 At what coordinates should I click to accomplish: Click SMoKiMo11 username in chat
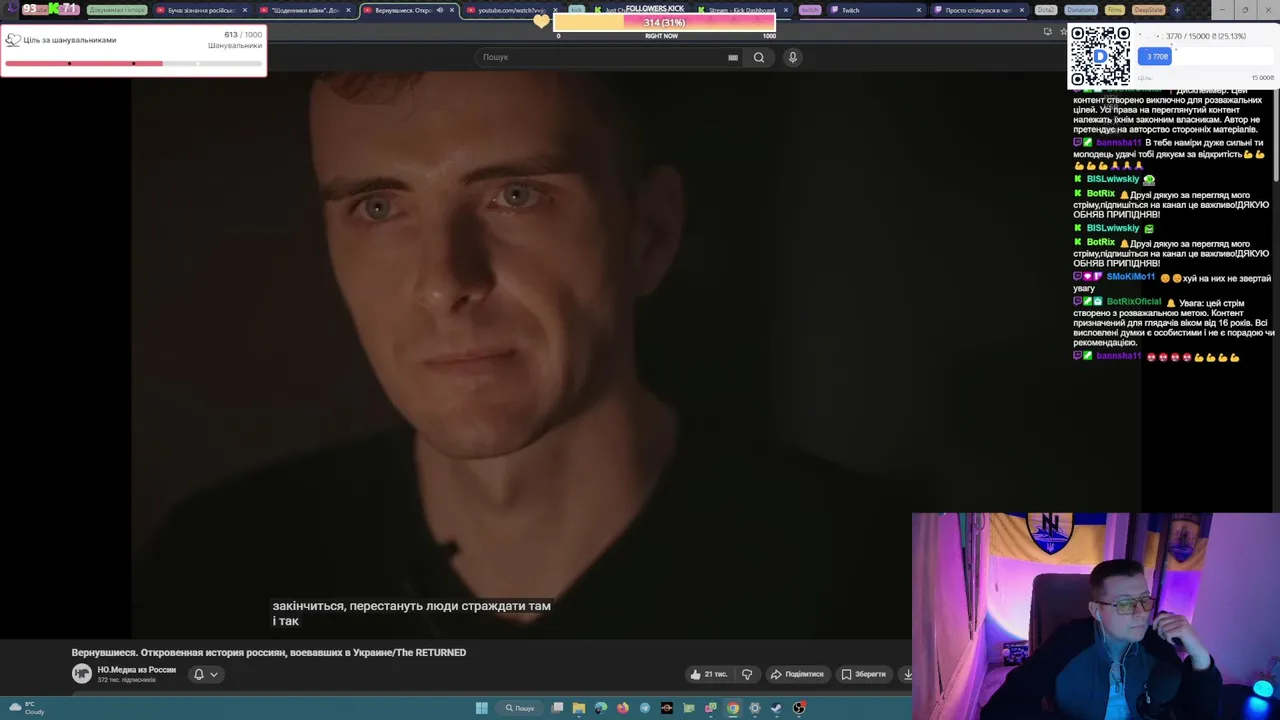click(1130, 277)
